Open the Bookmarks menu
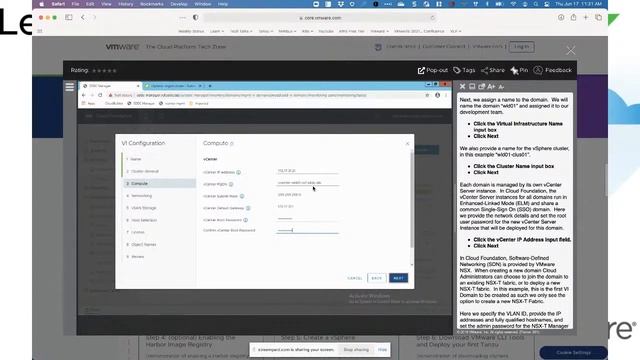 pyautogui.click(x=151, y=4)
